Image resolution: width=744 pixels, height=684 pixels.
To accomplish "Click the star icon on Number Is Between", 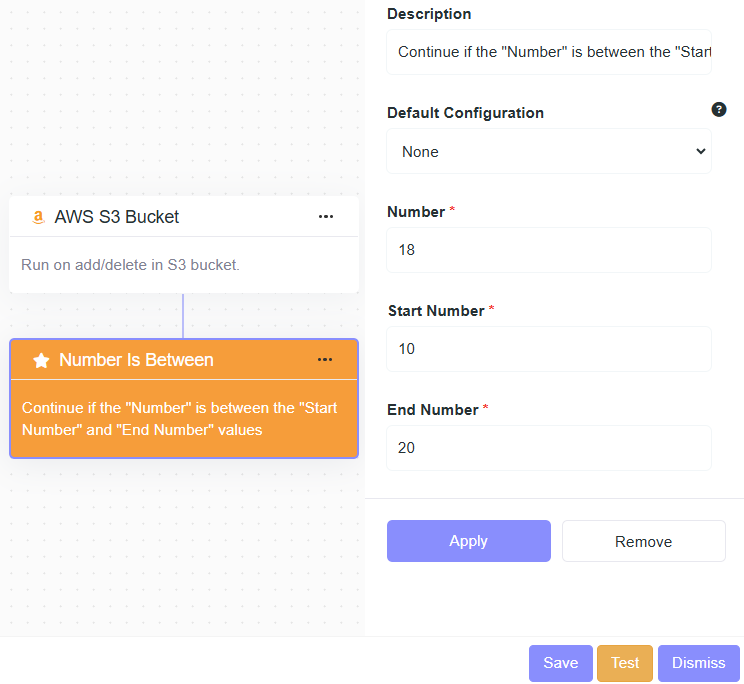I will click(41, 360).
